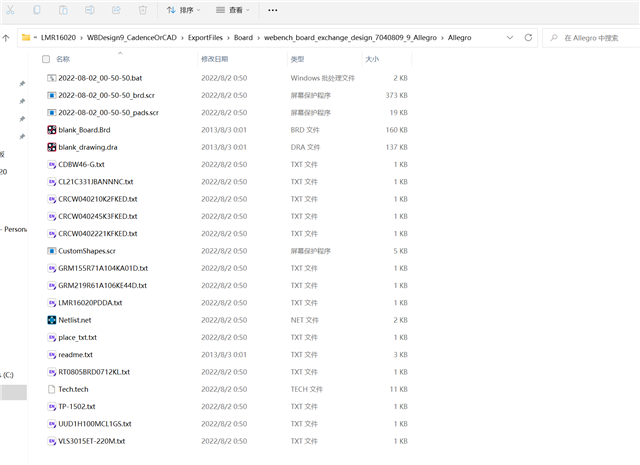Navigate to WBDesign9_CadenceOrCAD breadcrumb
640x465 pixels.
click(132, 38)
